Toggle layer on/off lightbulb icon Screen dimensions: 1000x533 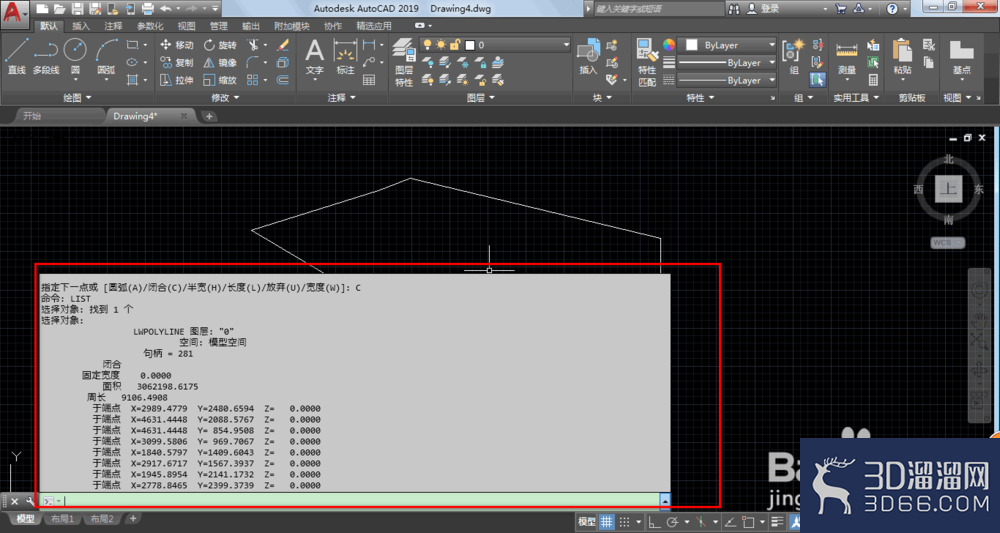point(427,45)
